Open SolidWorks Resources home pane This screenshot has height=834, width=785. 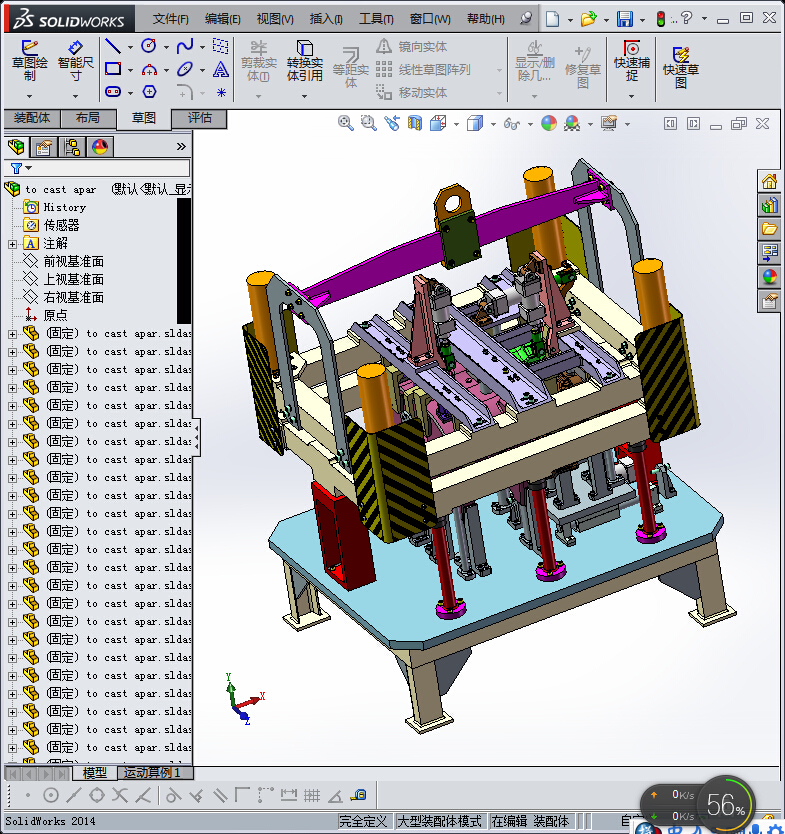click(769, 181)
